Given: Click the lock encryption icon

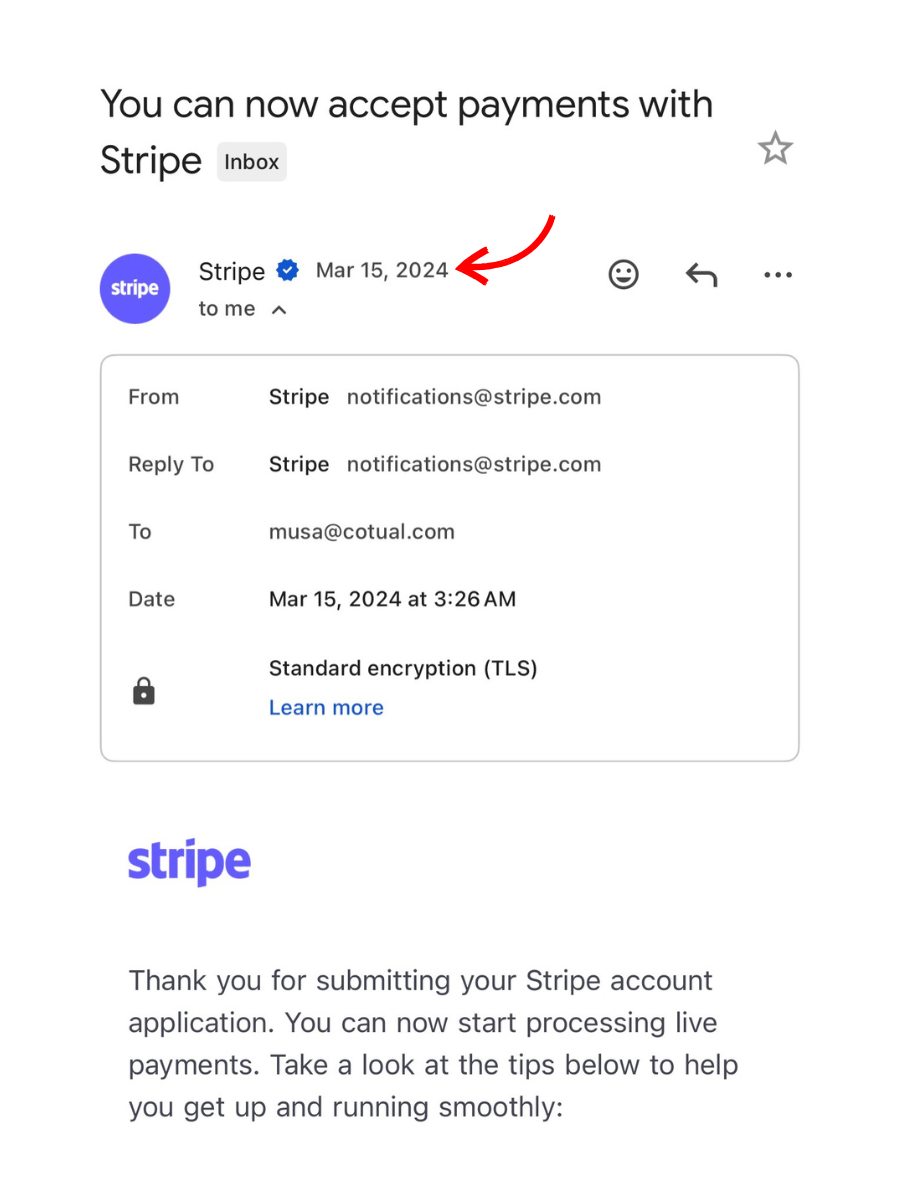Looking at the screenshot, I should 144,691.
